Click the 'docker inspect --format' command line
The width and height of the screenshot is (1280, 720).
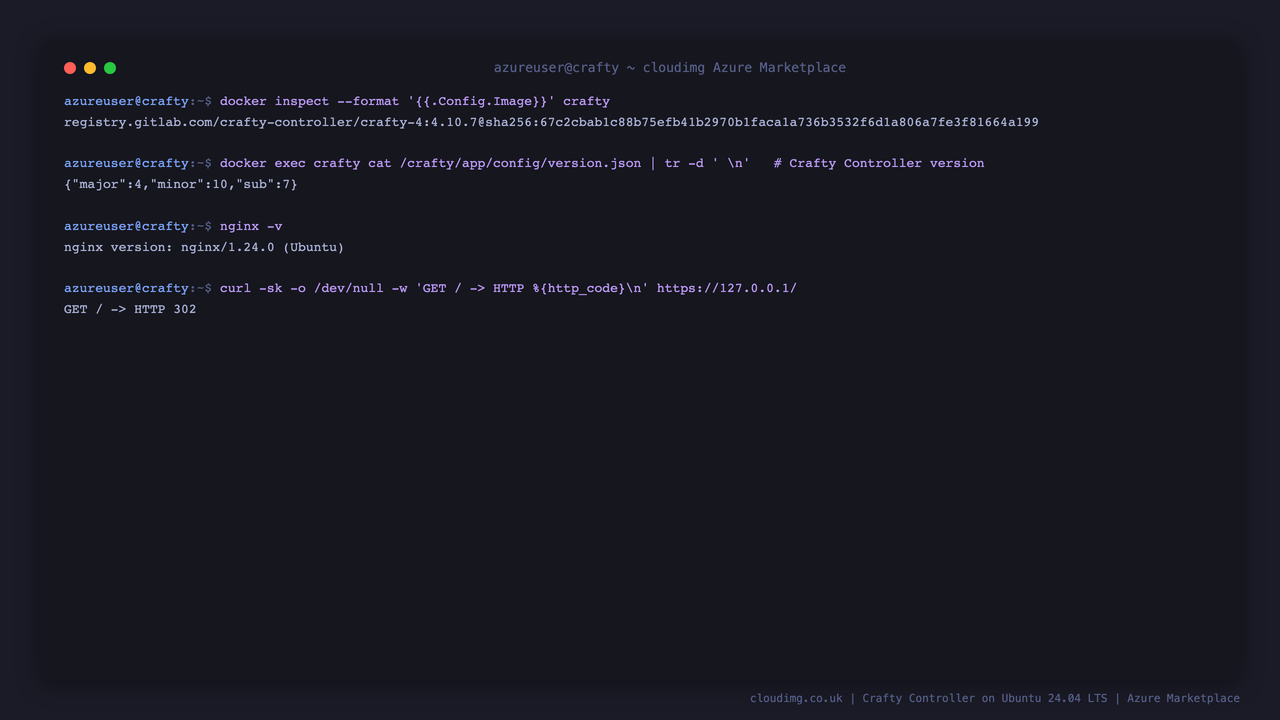click(337, 101)
